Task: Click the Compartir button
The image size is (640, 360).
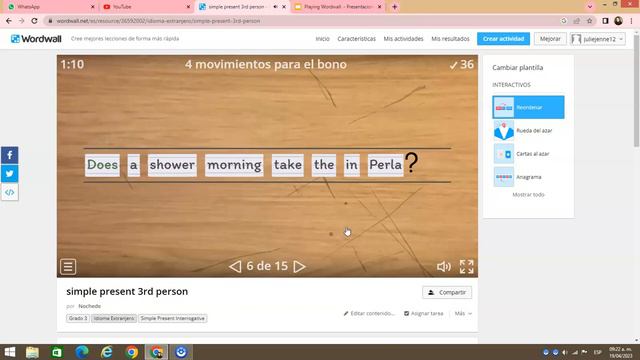Action: tap(447, 292)
